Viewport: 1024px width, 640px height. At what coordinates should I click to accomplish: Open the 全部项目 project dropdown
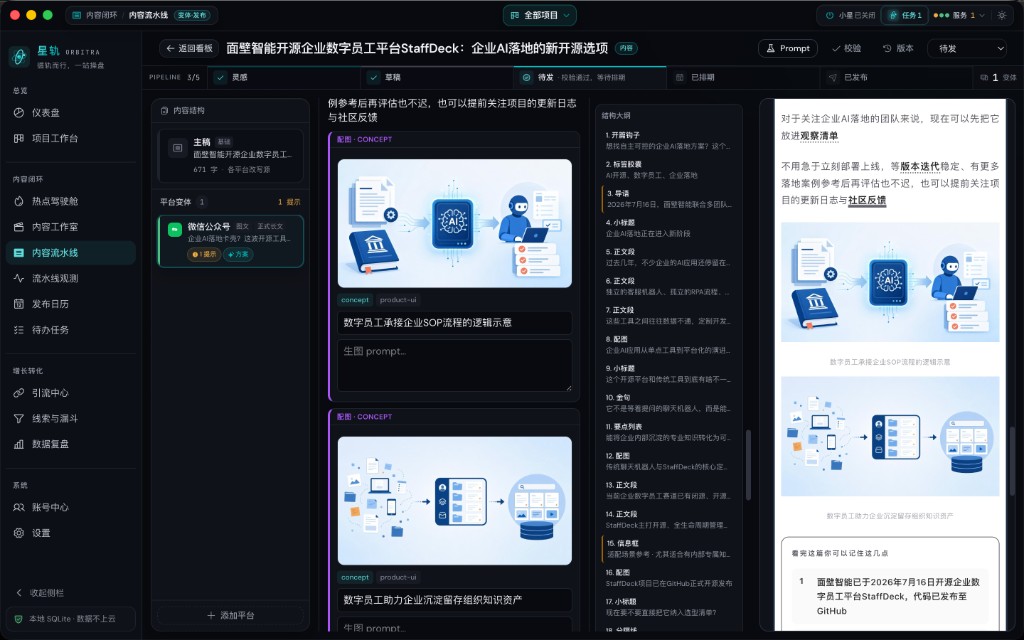(539, 15)
